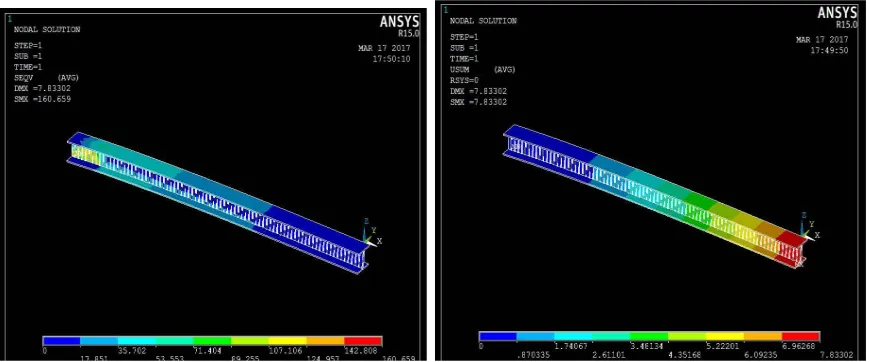This screenshot has width=870, height=362.
Task: Click STEP=1 in the SEQV plot
Action: click(x=28, y=46)
